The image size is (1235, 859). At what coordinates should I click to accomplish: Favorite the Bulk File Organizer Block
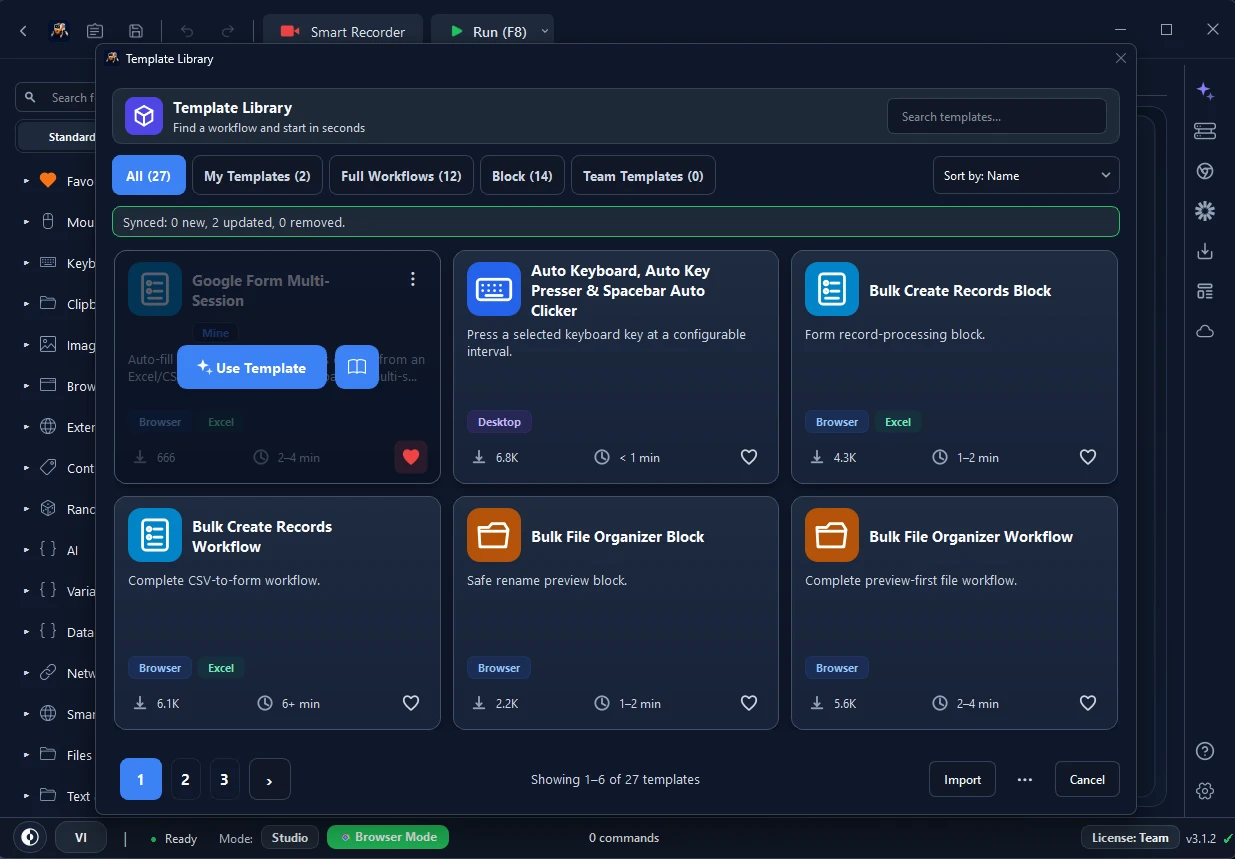pyautogui.click(x=749, y=703)
